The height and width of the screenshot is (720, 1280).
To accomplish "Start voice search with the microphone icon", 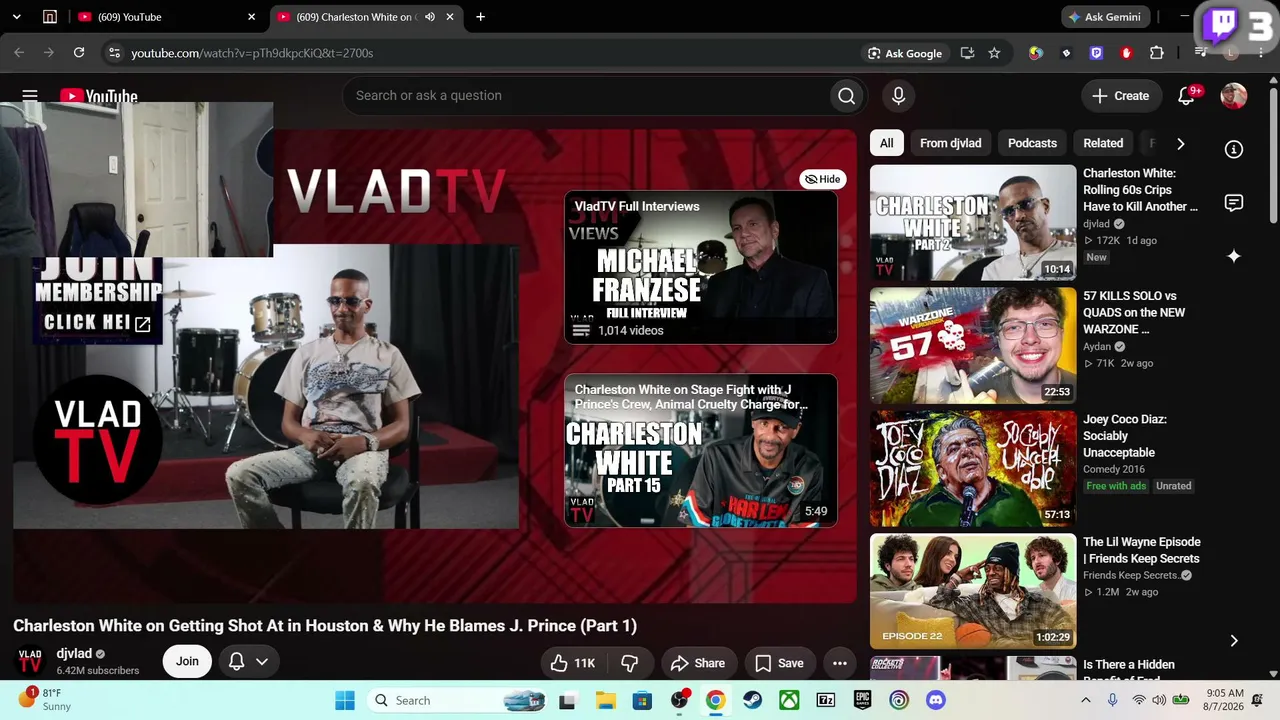I will [x=898, y=96].
